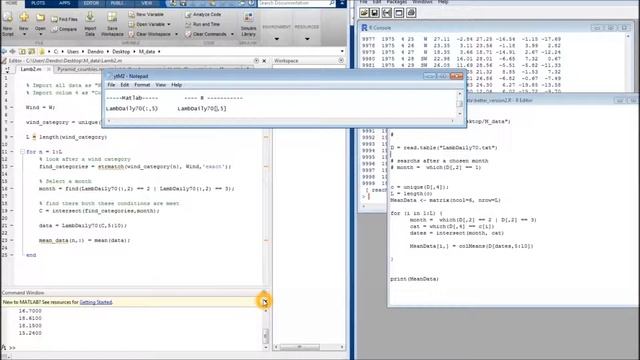The height and width of the screenshot is (360, 640).
Task: Click the Back arrow in MATLAB folder bar
Action: [4, 51]
